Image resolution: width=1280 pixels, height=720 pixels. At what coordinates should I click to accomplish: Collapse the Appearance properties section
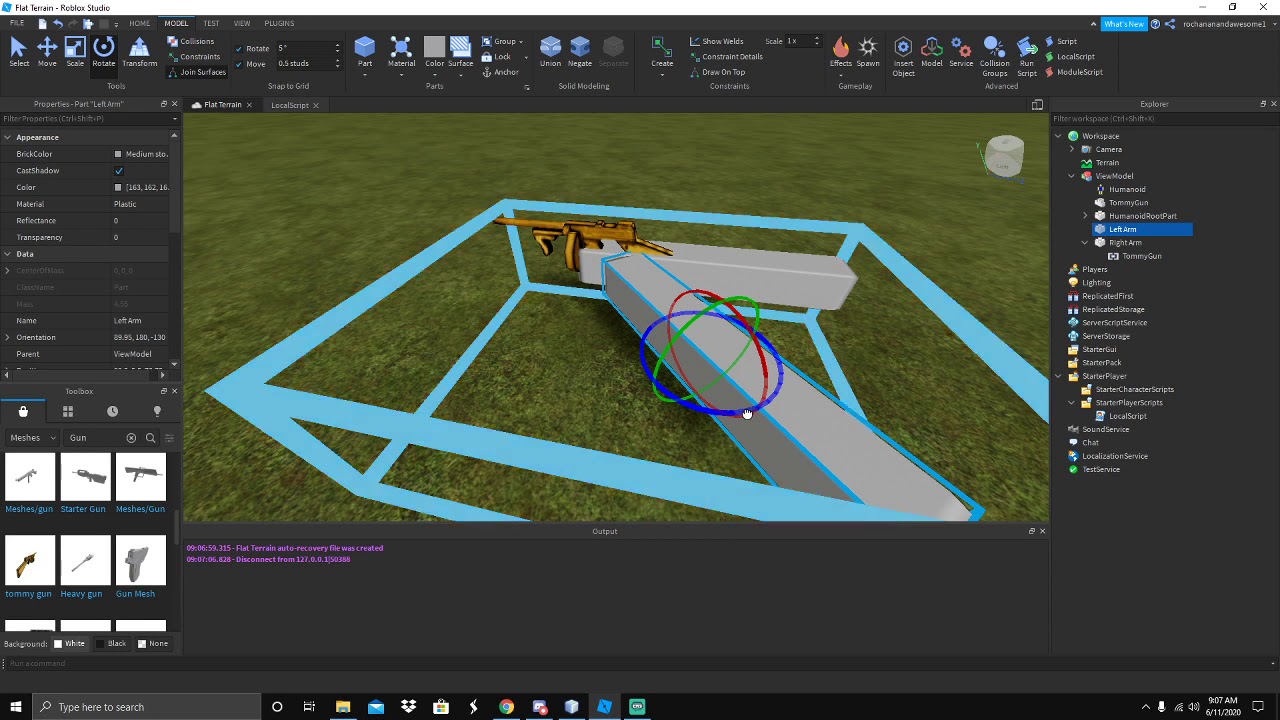(x=7, y=137)
